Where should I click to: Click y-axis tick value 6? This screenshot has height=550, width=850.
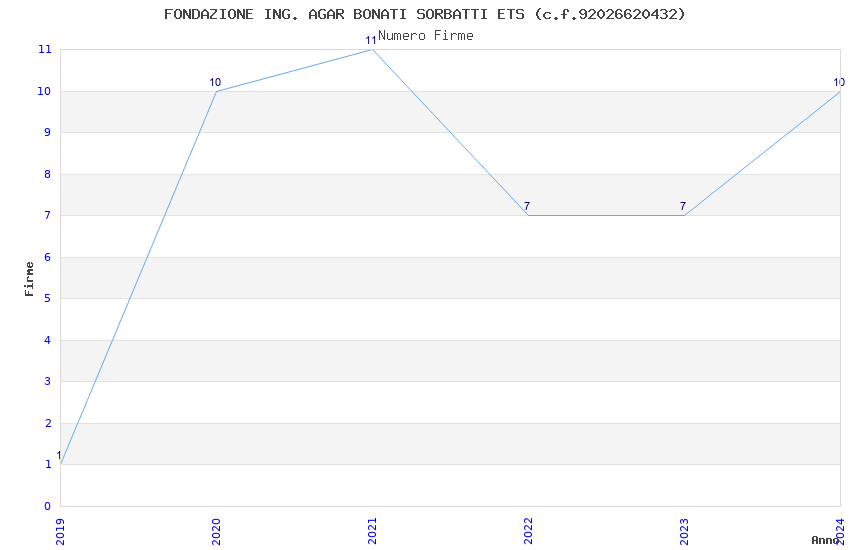[48, 257]
